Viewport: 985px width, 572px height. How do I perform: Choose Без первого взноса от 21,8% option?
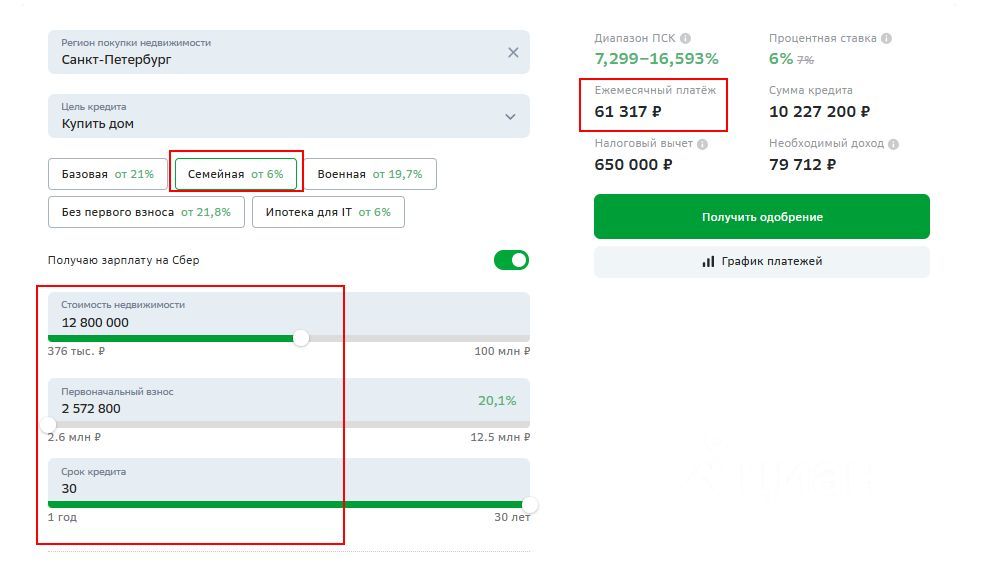[x=146, y=212]
